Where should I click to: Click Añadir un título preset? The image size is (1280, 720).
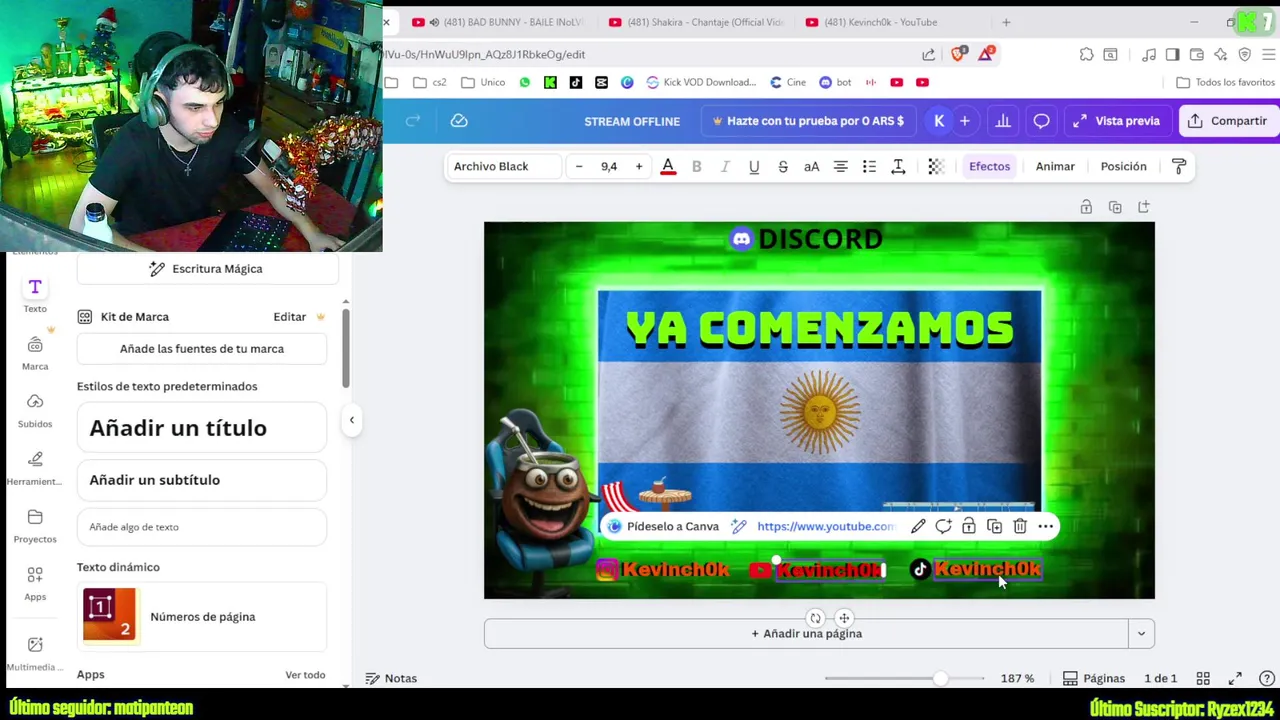pos(202,428)
